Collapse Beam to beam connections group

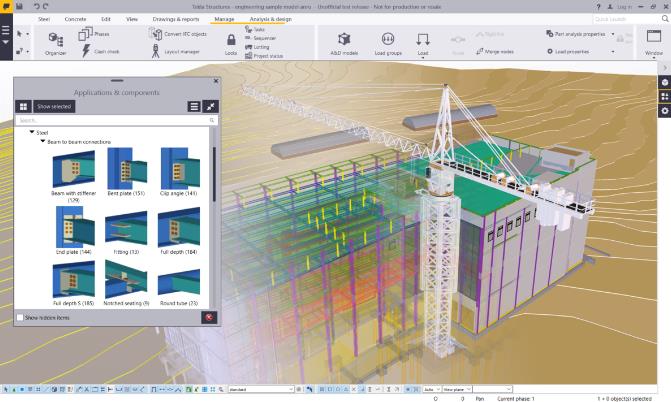coord(42,141)
